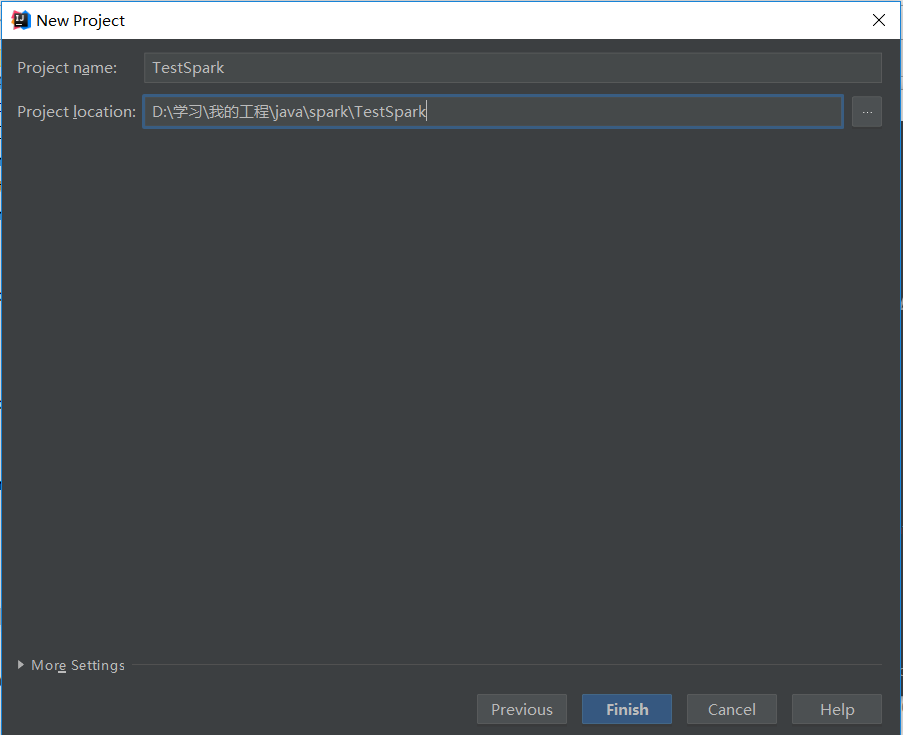Viewport: 903px width, 735px height.
Task: Click the Cancel button
Action: 731,709
